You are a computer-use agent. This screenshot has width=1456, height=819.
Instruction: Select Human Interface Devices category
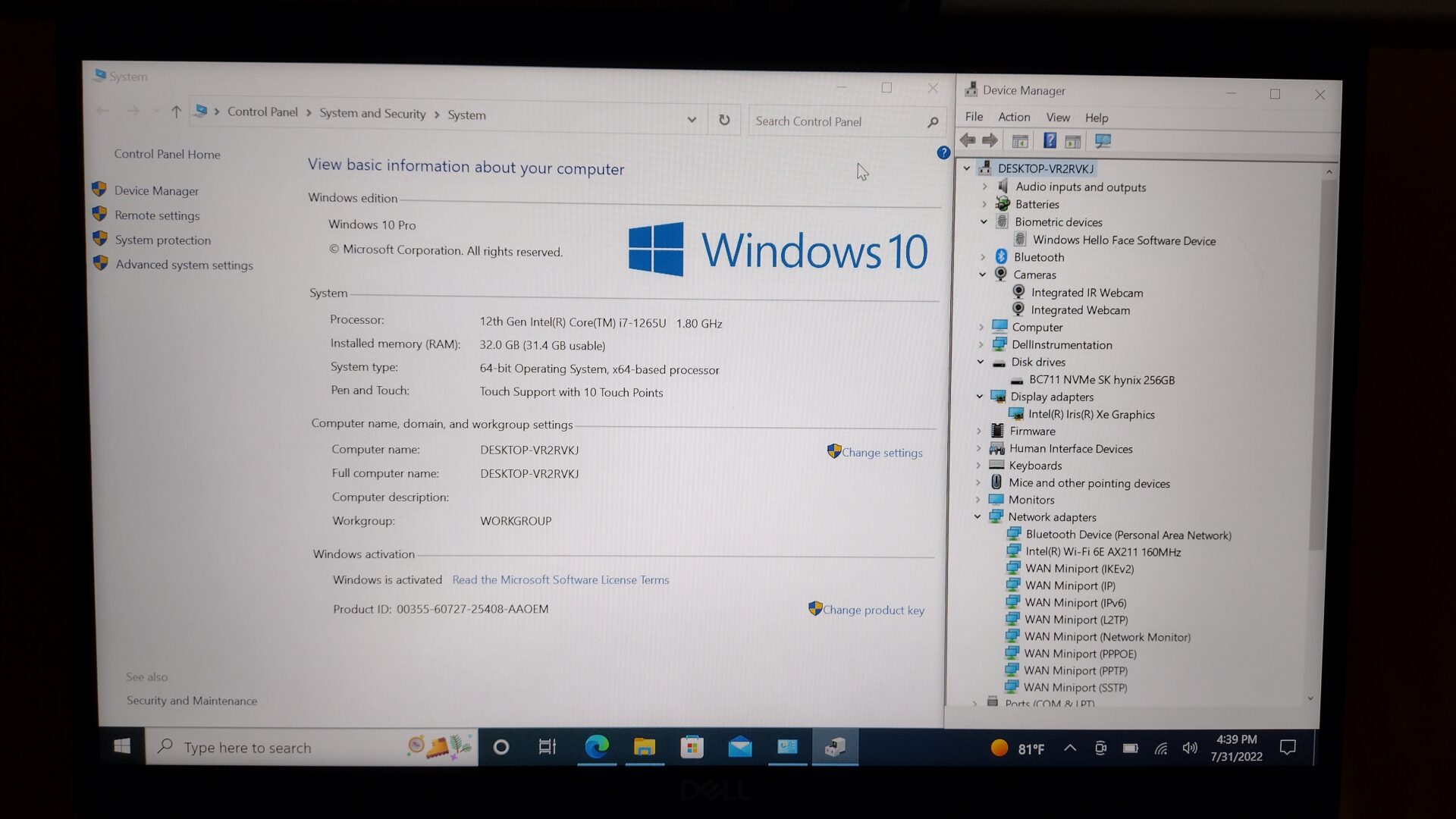click(1071, 449)
